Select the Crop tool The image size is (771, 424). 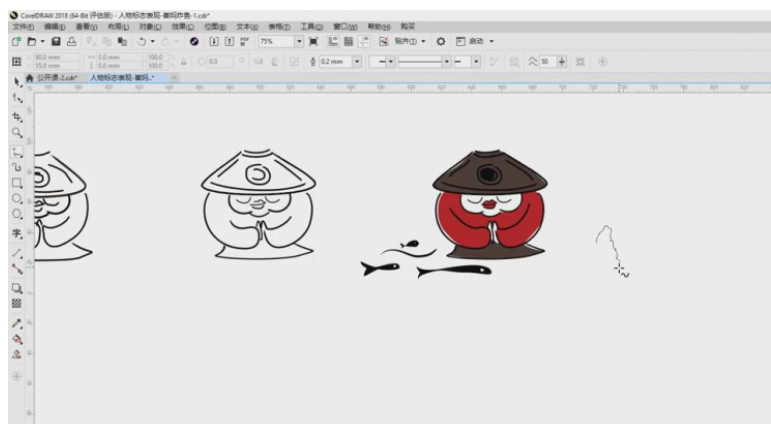(17, 116)
